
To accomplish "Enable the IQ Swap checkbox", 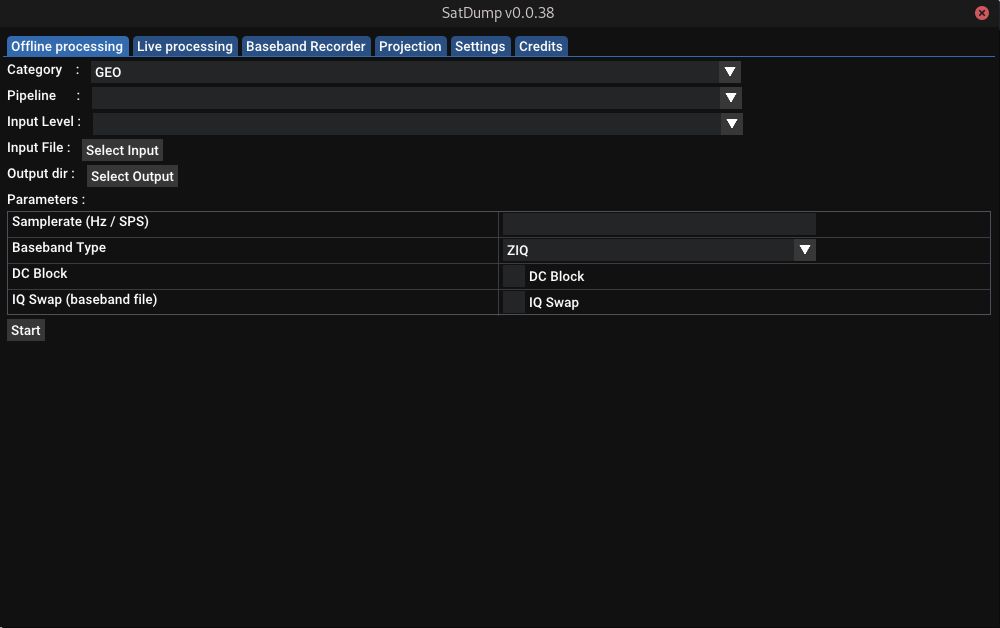I will point(513,302).
